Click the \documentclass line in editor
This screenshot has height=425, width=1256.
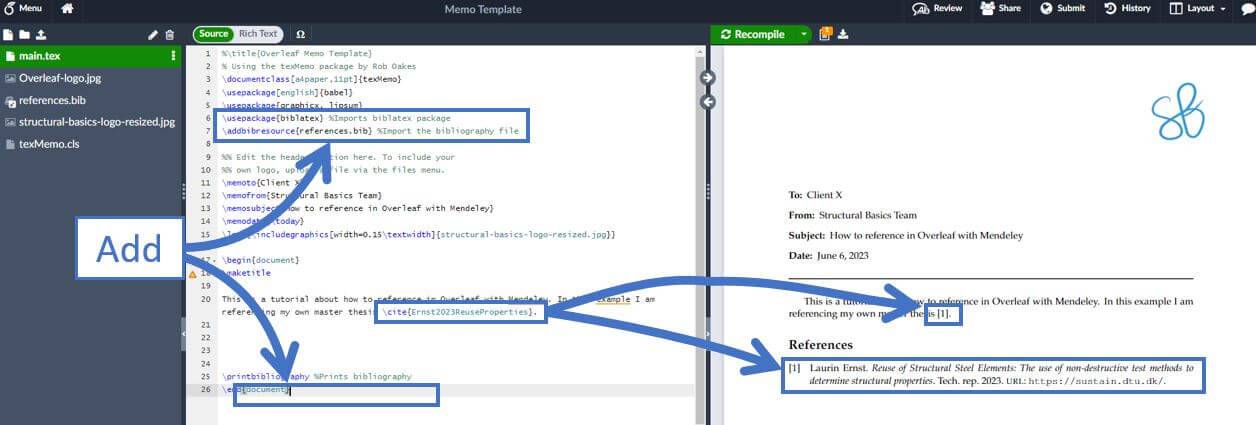coord(312,78)
